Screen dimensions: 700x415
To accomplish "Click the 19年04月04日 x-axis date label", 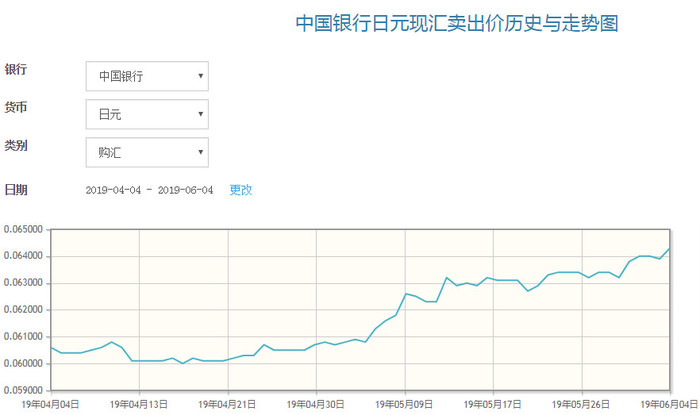I will click(x=50, y=405).
